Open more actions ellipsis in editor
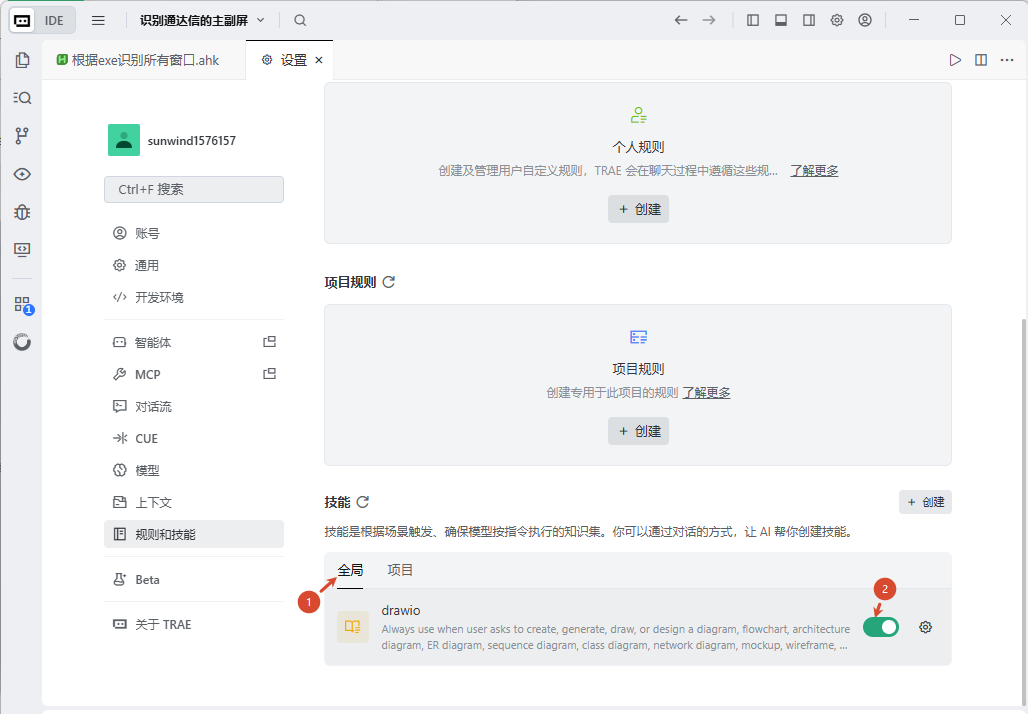 [x=1007, y=60]
